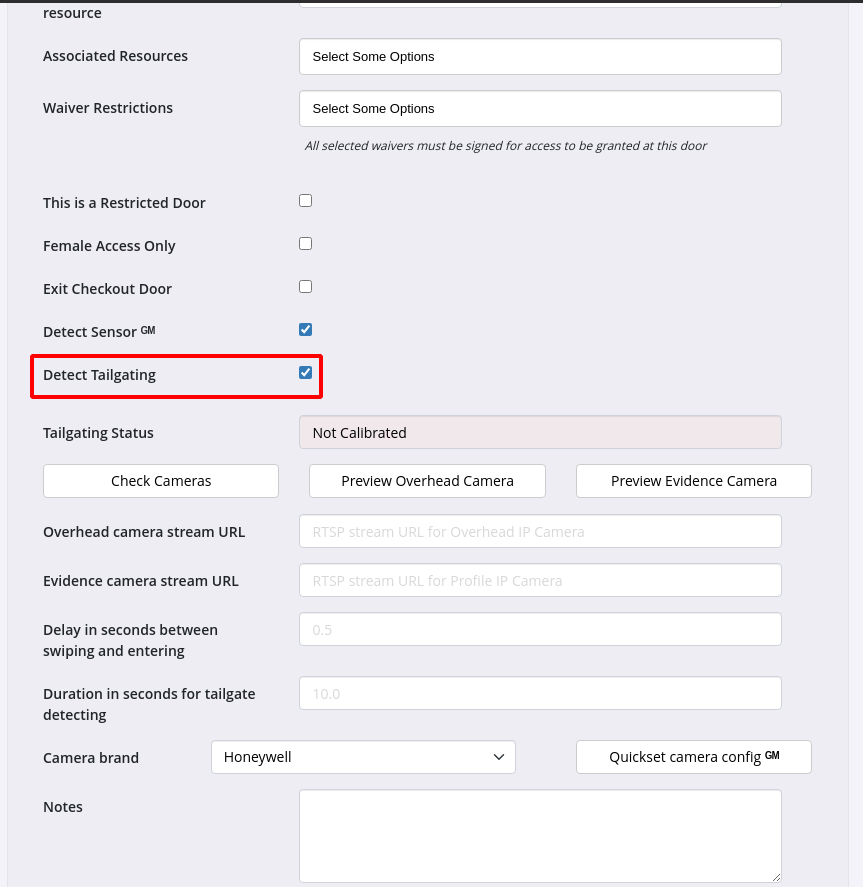The height and width of the screenshot is (887, 863).
Task: Open the Waiver Restrictions options selector
Action: click(540, 109)
